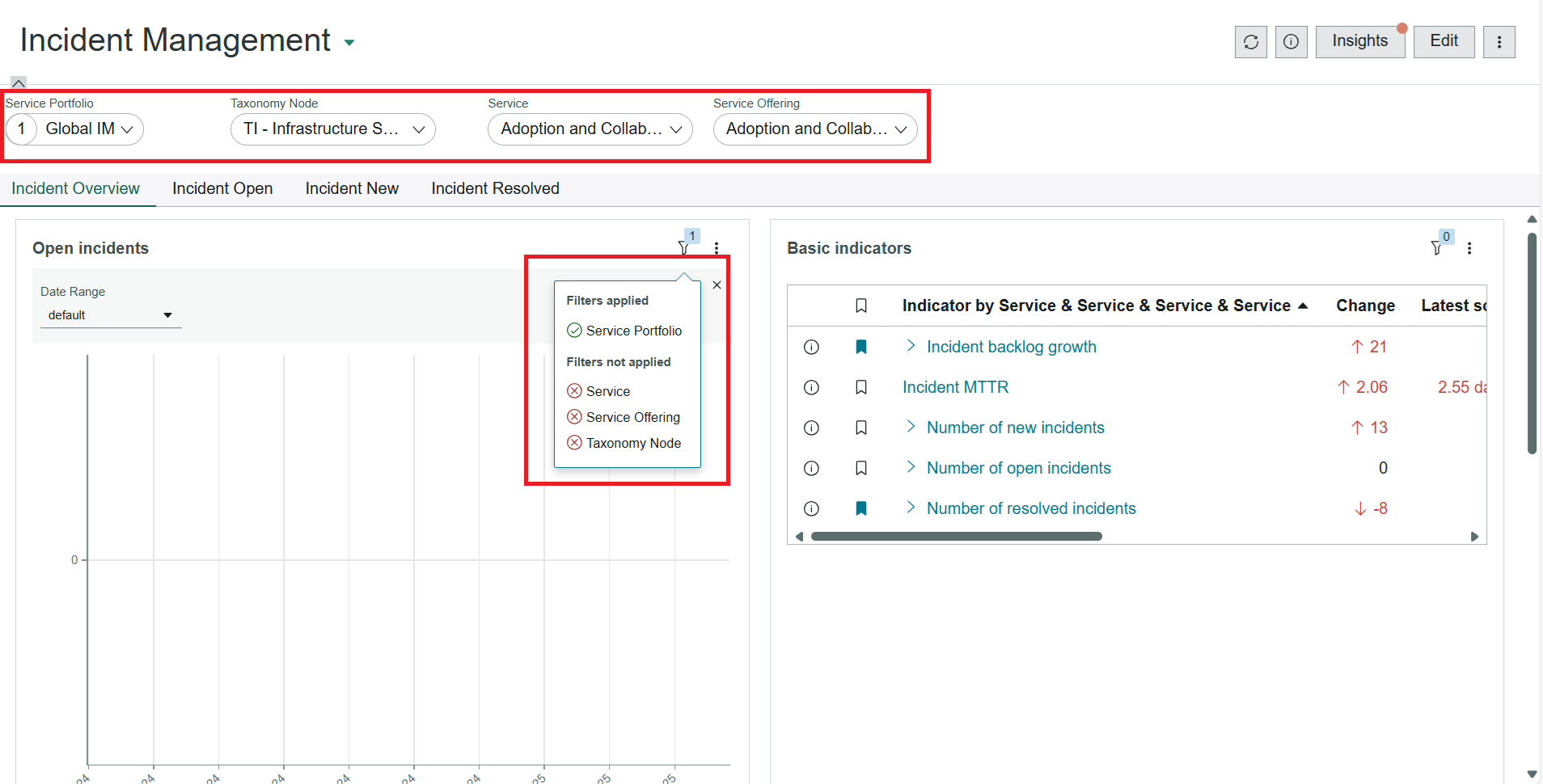Toggle bookmark for Incident MTTR
The height and width of the screenshot is (784, 1543).
click(861, 387)
